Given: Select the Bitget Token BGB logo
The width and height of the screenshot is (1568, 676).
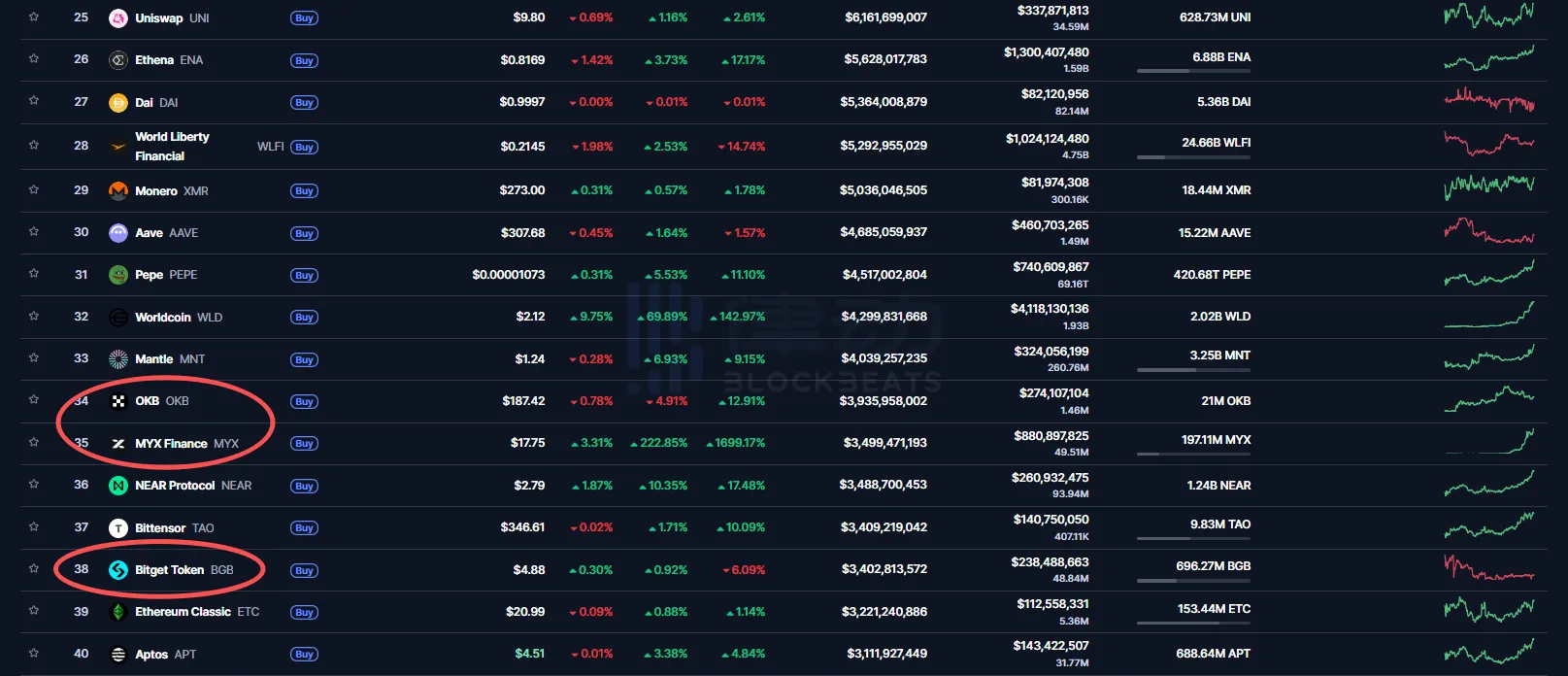Looking at the screenshot, I should click(117, 569).
